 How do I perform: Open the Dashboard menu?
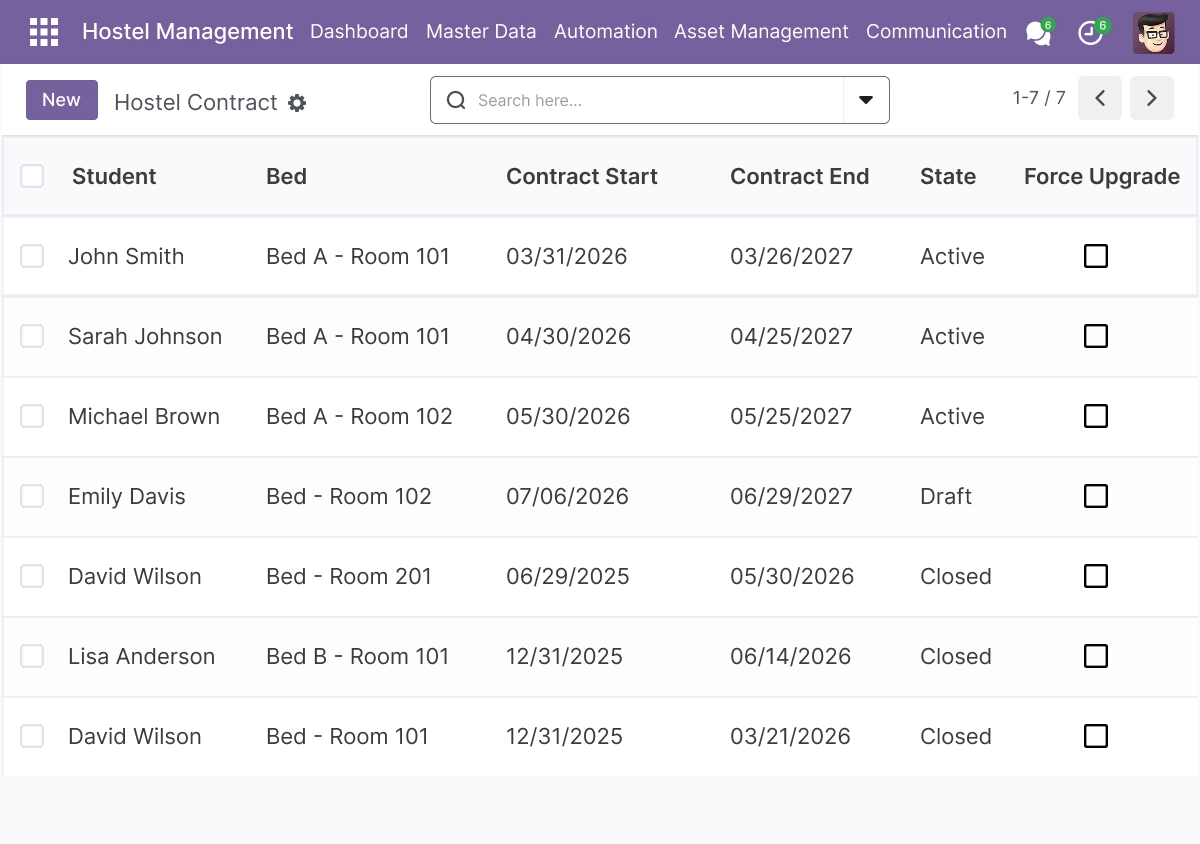(x=359, y=32)
